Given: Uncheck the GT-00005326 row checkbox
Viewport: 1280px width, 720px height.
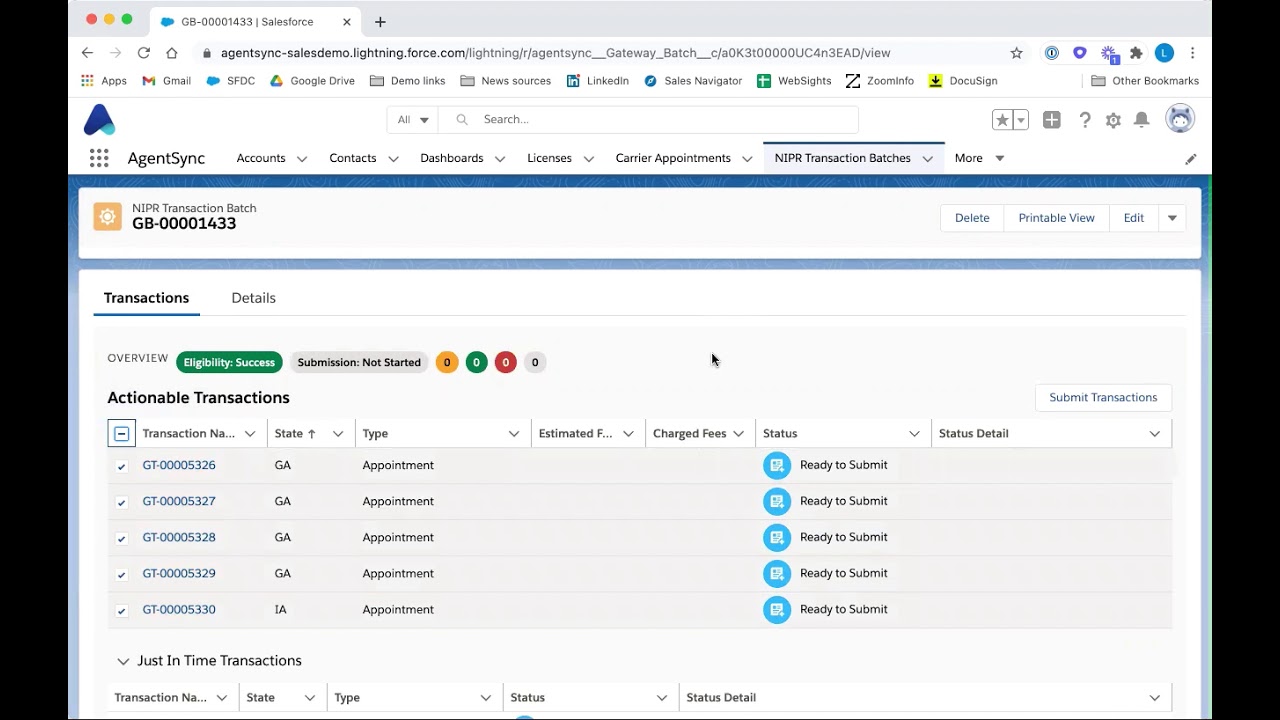Looking at the screenshot, I should (x=121, y=466).
